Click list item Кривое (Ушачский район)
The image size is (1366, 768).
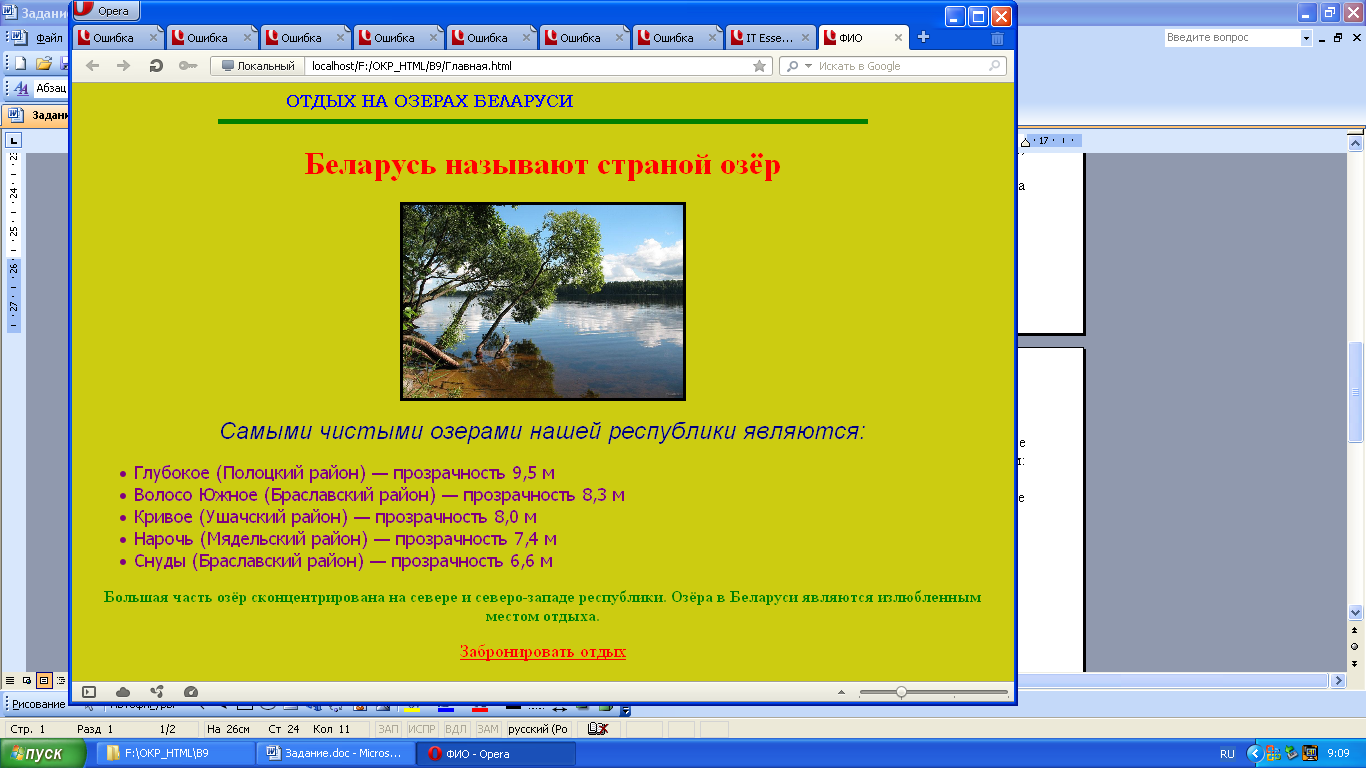(335, 517)
